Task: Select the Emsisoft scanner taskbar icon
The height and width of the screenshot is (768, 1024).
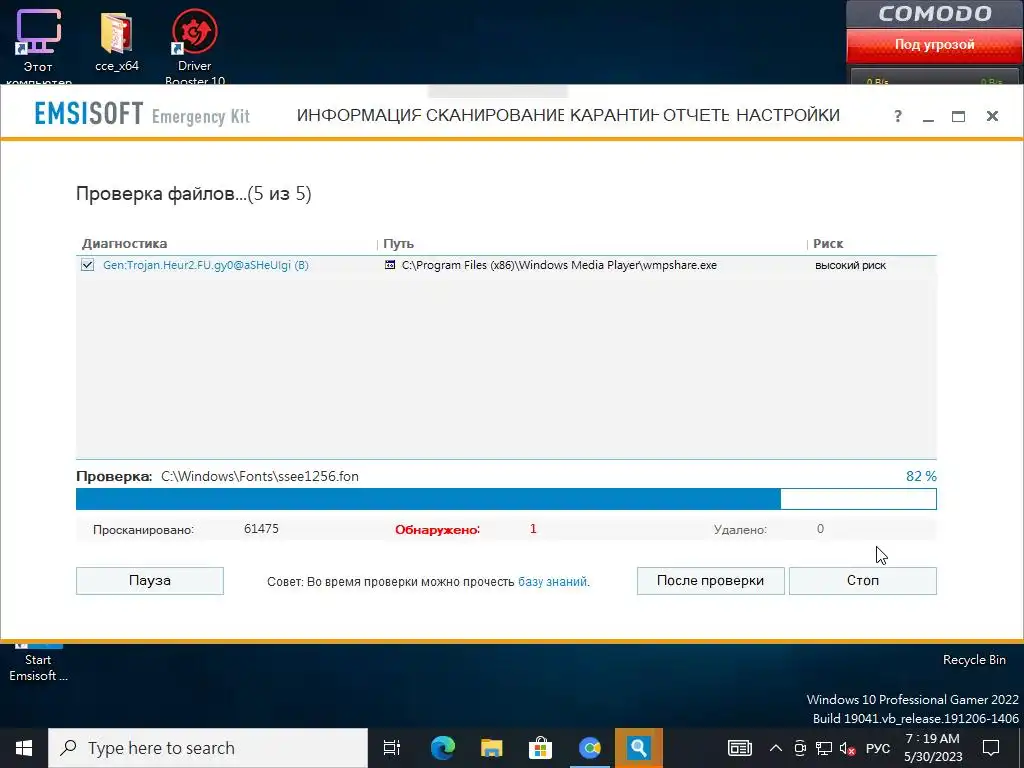Action: pyautogui.click(x=638, y=748)
